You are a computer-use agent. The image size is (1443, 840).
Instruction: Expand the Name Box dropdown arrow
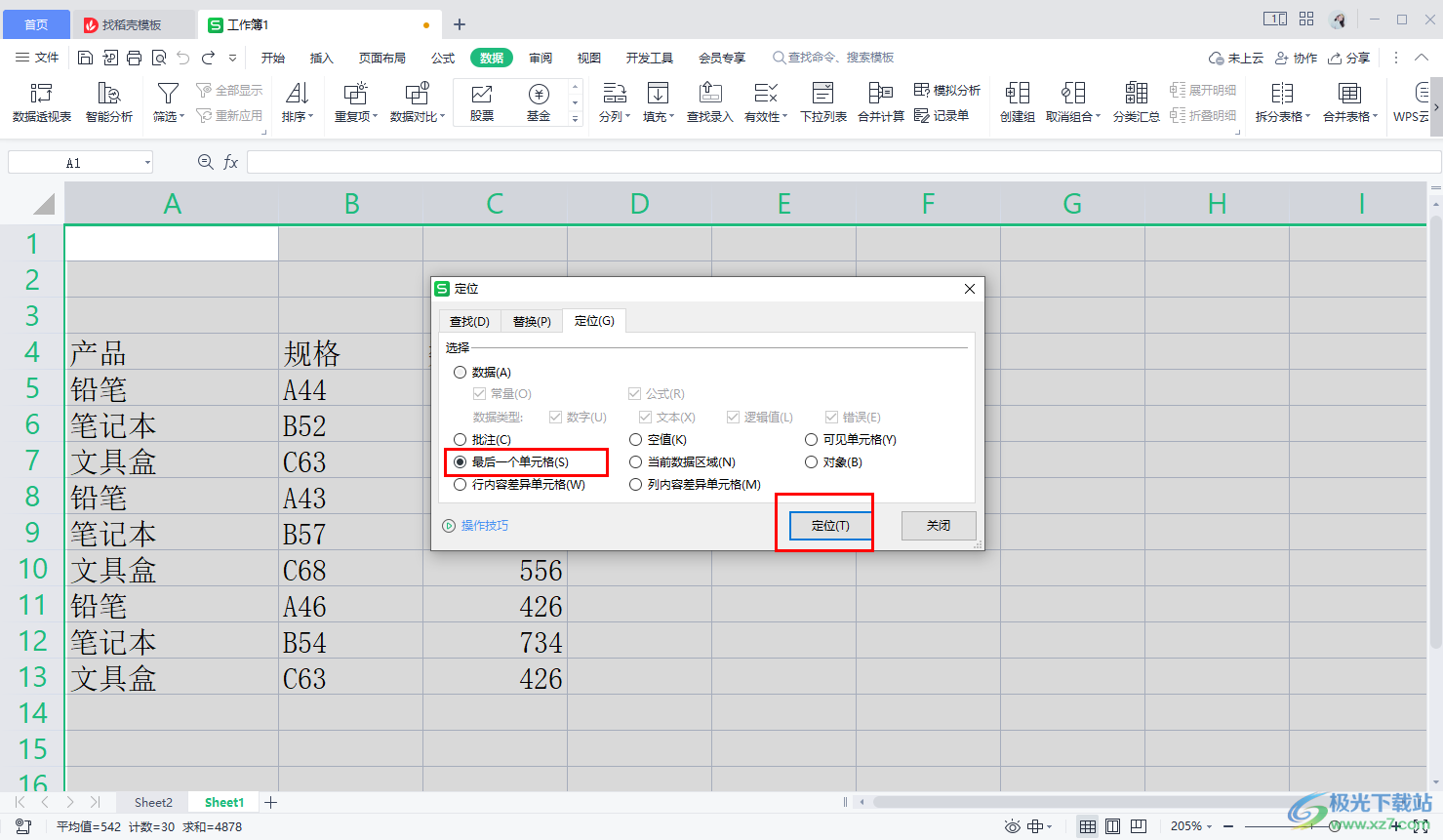(x=147, y=163)
